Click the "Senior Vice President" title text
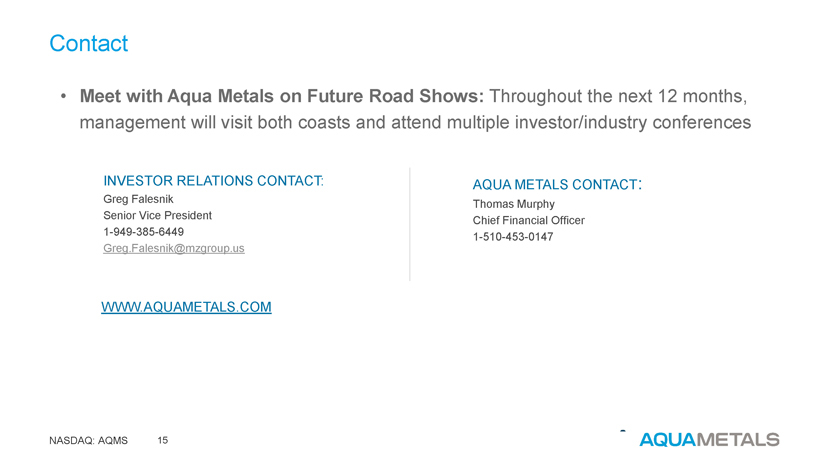Image resolution: width=820 pixels, height=461 pixels. click(157, 215)
